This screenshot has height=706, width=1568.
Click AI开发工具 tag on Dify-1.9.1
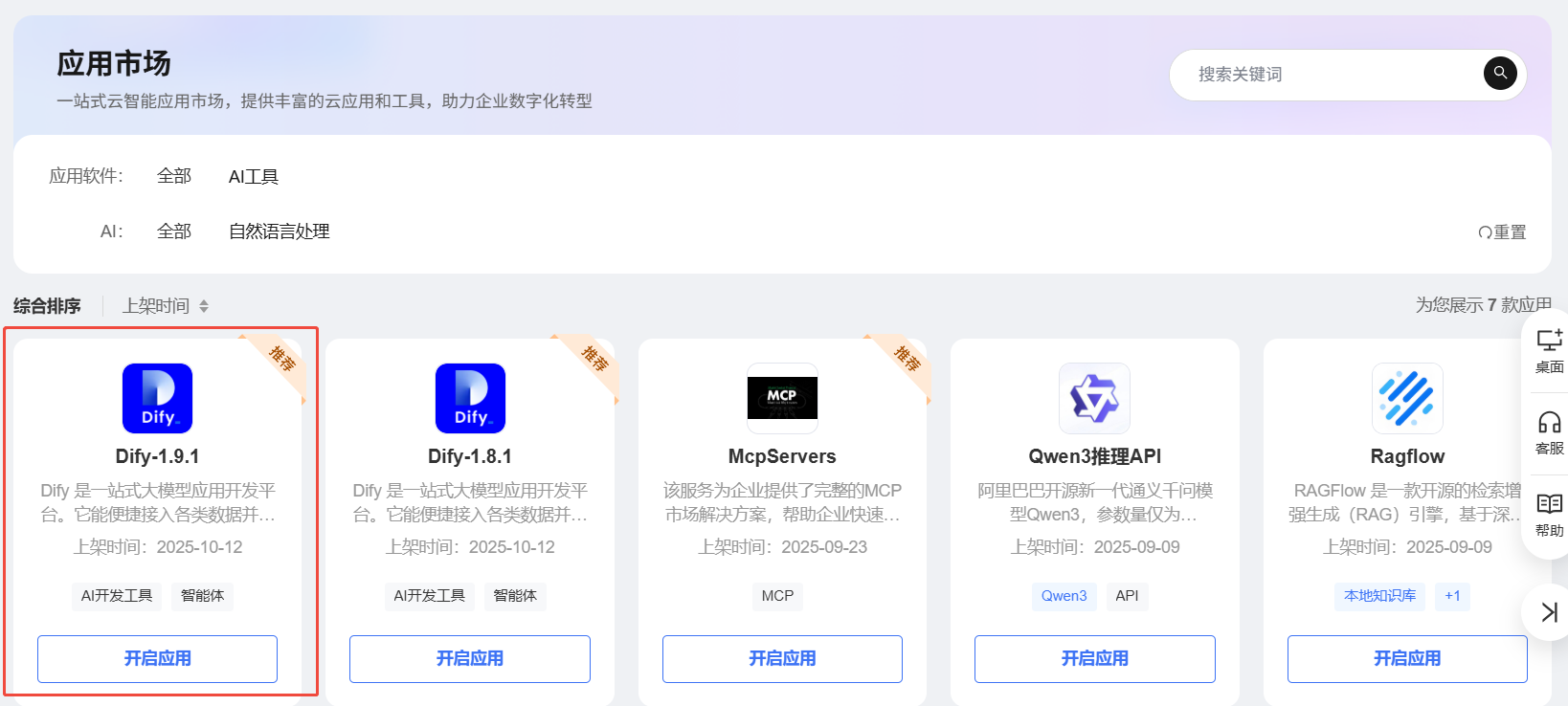pos(117,596)
